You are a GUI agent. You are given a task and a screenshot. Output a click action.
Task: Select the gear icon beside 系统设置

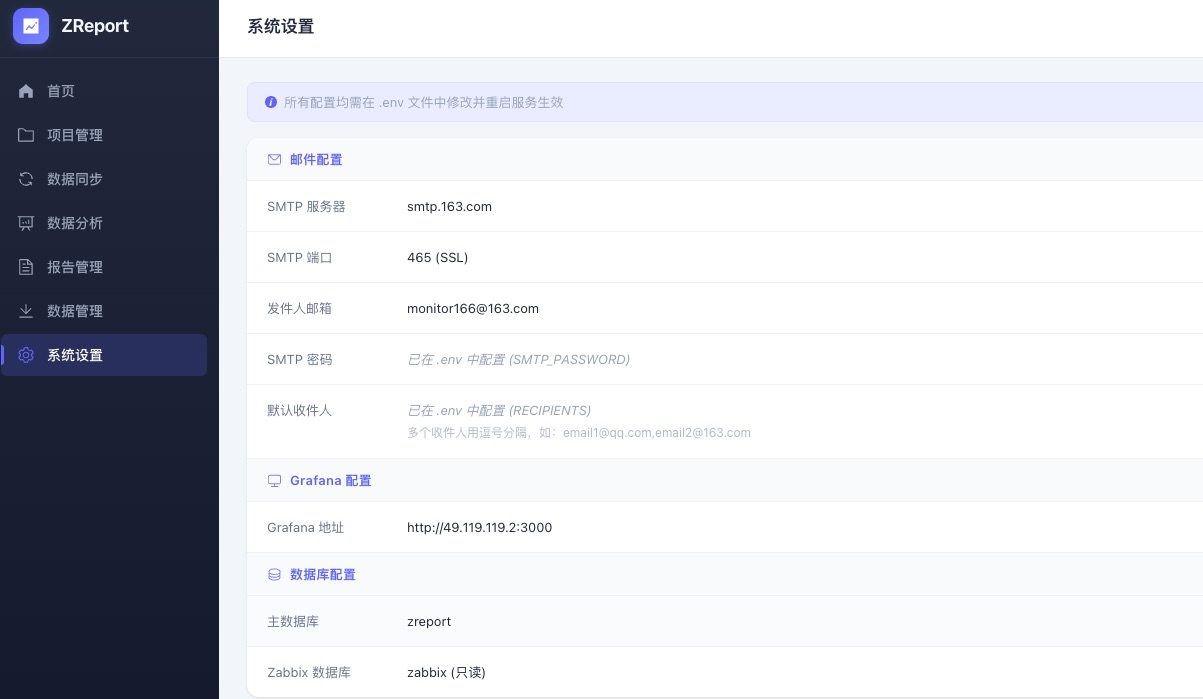[x=26, y=355]
